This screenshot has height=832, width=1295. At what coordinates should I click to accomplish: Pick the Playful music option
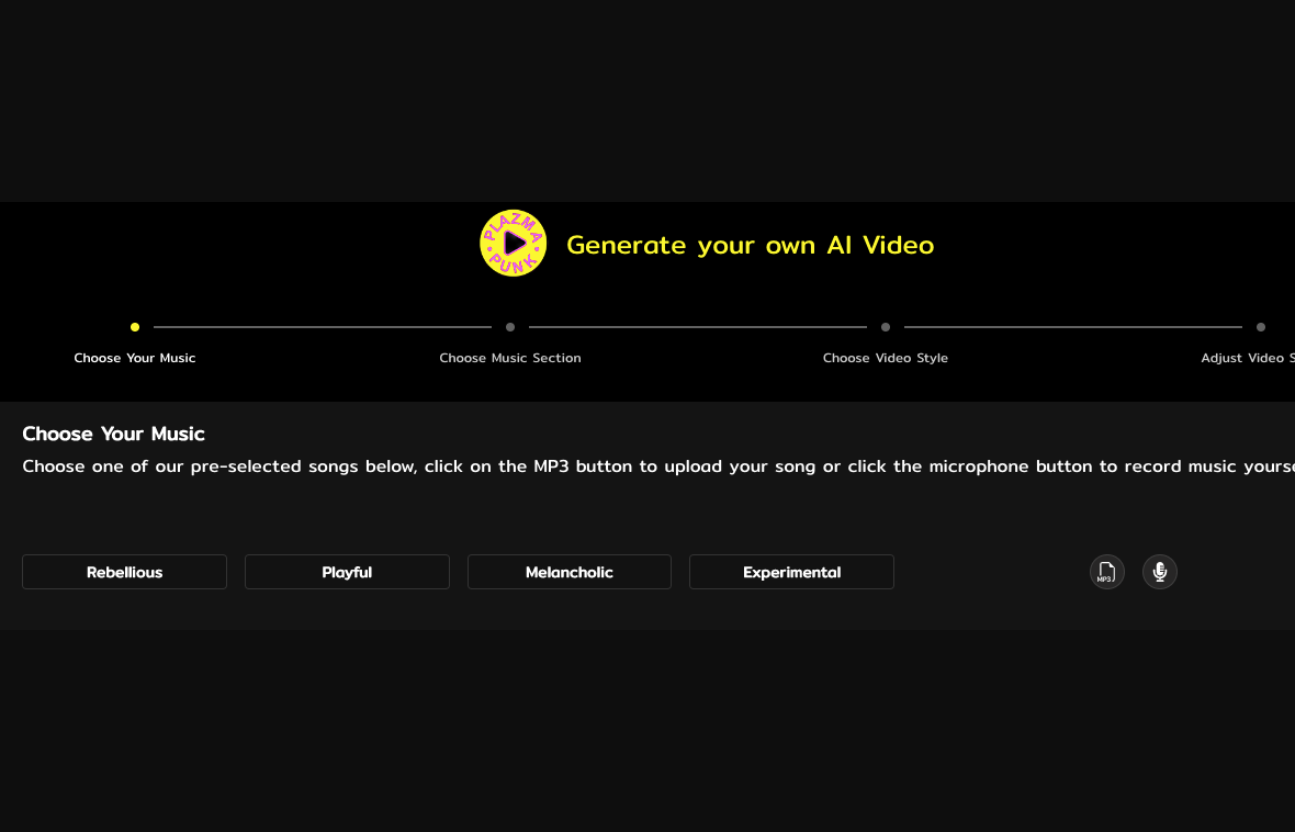347,572
